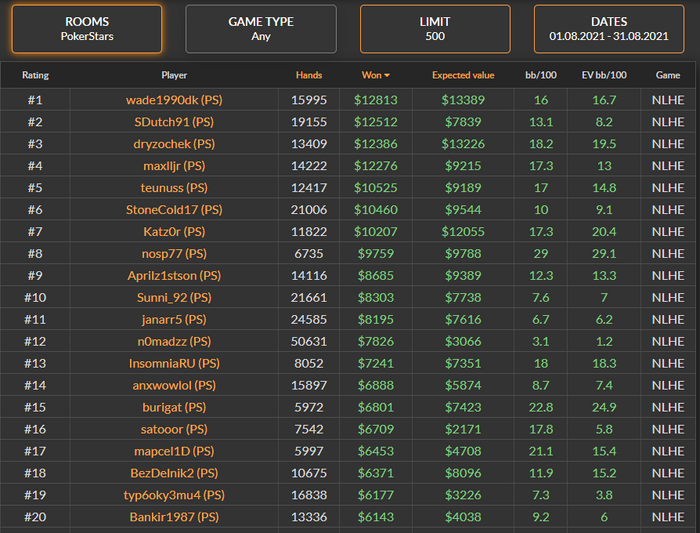Open the GAME TYPE filter
This screenshot has height=533, width=700.
click(261, 28)
